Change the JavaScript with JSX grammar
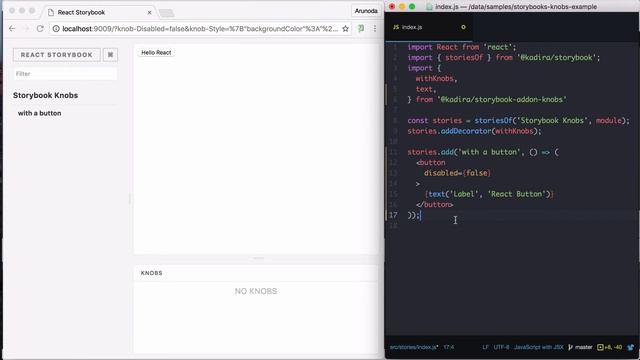This screenshot has width=640, height=360. [x=539, y=347]
